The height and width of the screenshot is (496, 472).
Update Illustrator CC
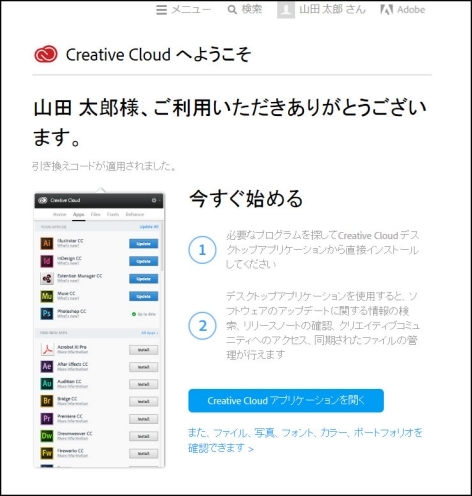point(144,244)
